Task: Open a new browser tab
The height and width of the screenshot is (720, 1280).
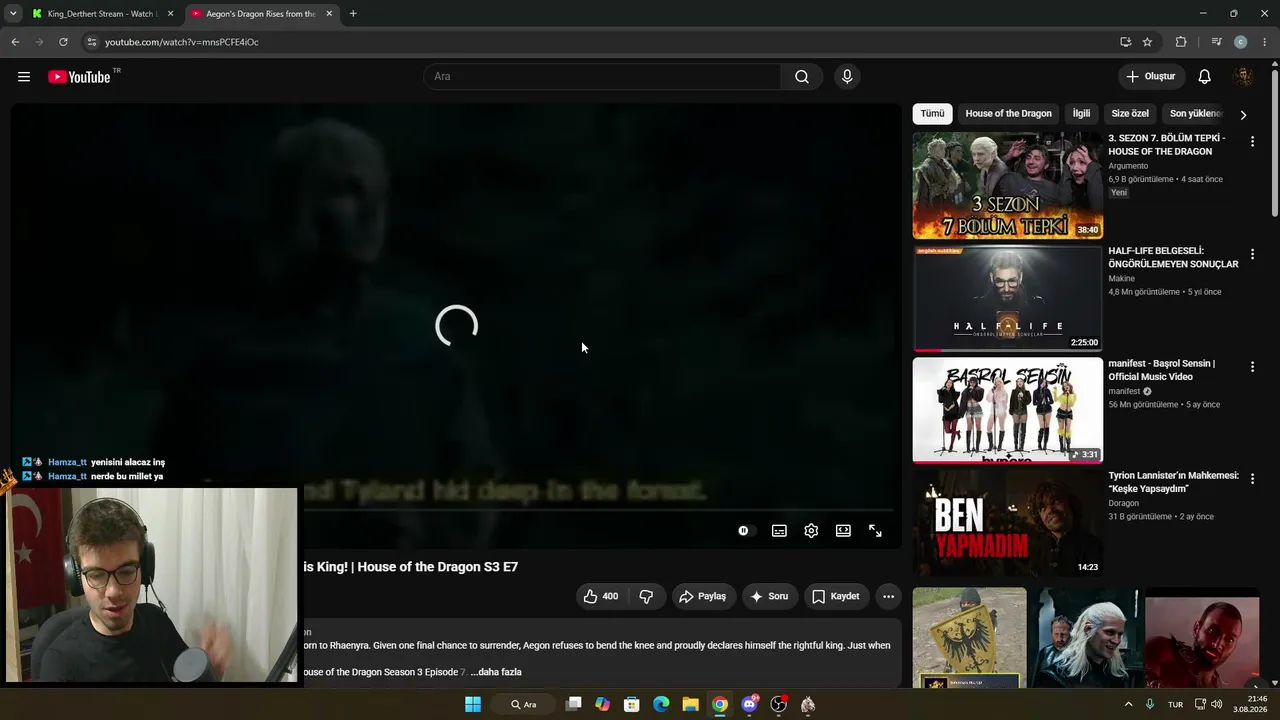Action: [353, 14]
